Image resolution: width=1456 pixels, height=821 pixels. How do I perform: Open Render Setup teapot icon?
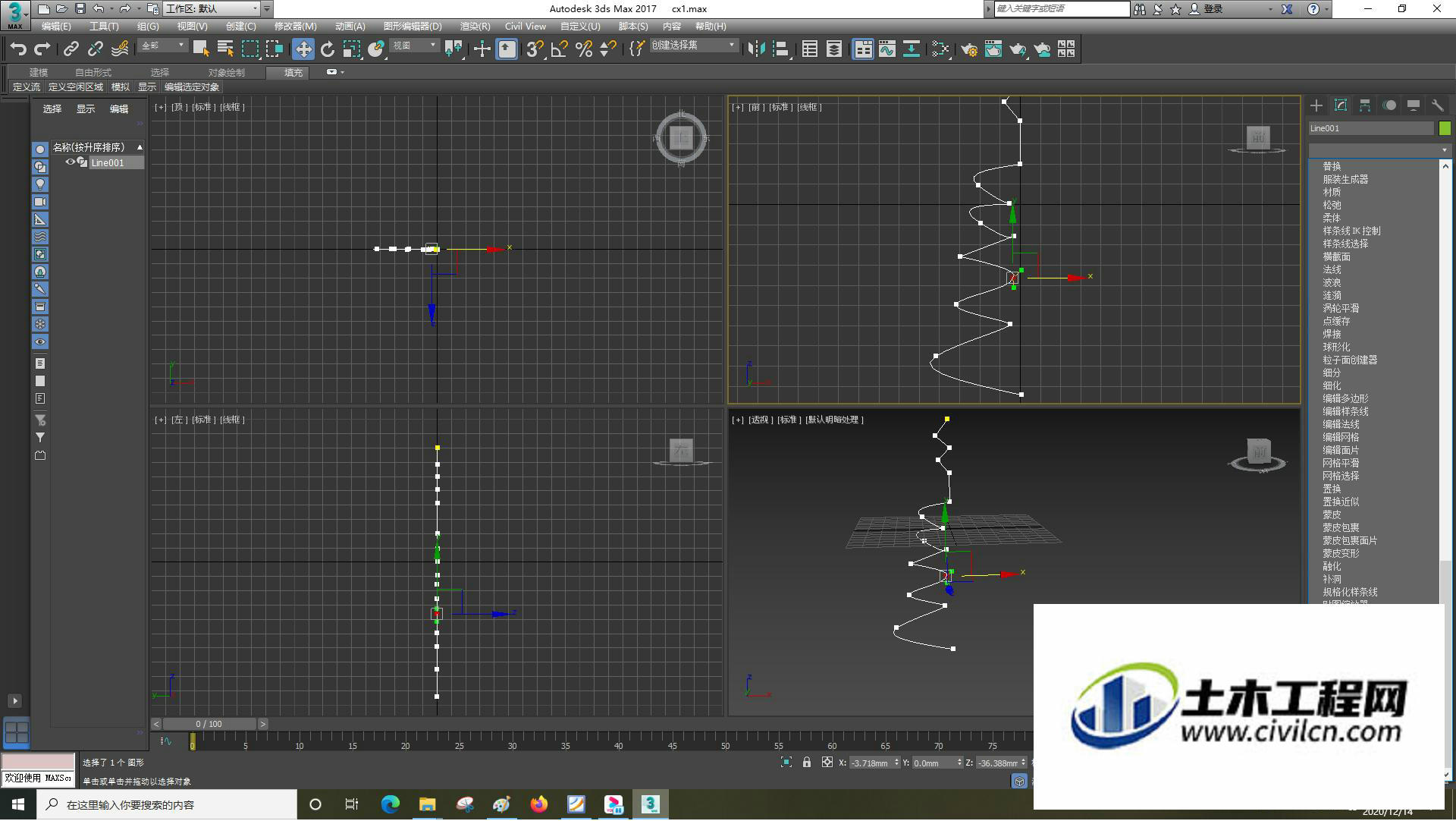[x=969, y=49]
